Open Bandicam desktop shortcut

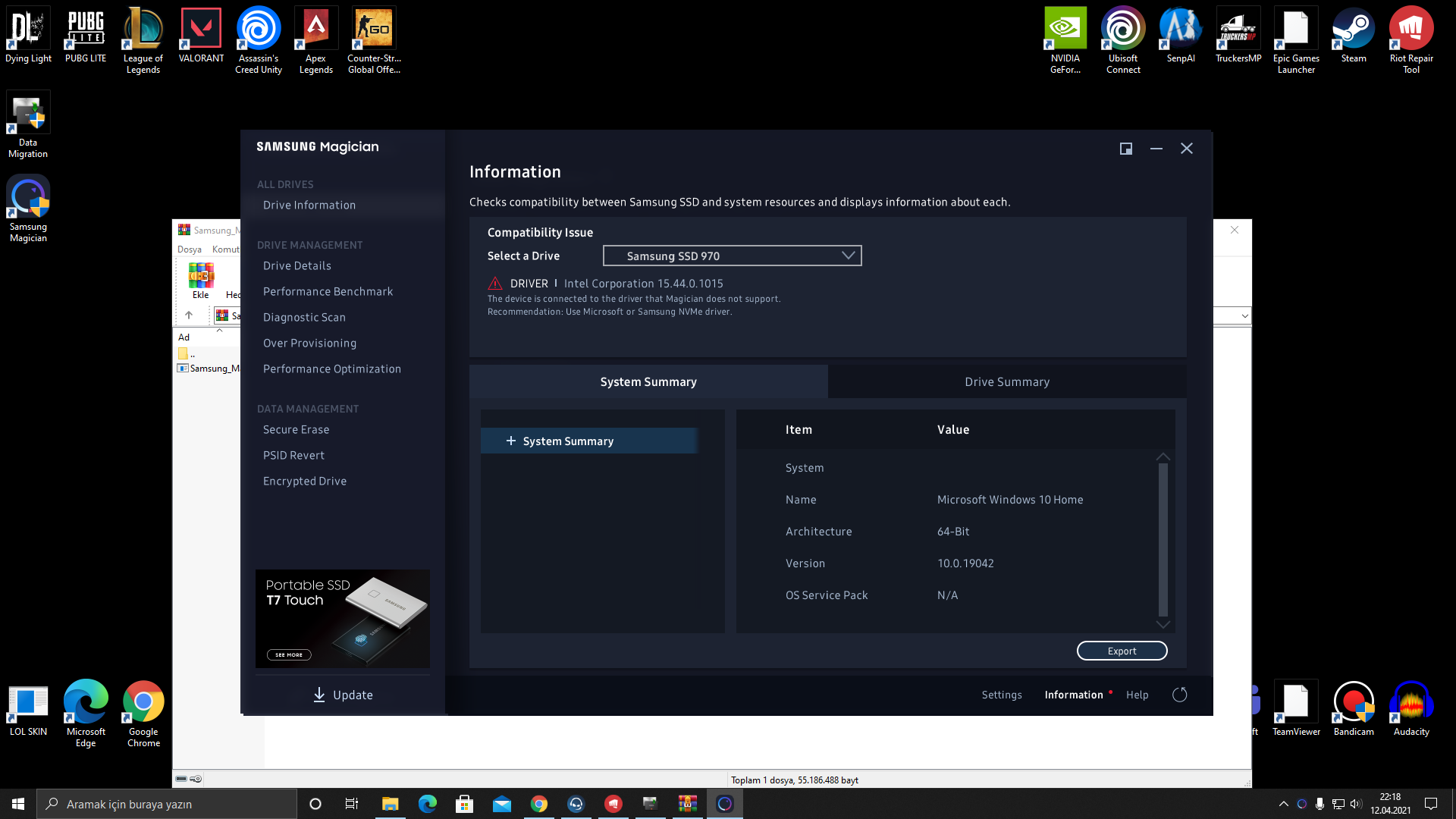1354,709
